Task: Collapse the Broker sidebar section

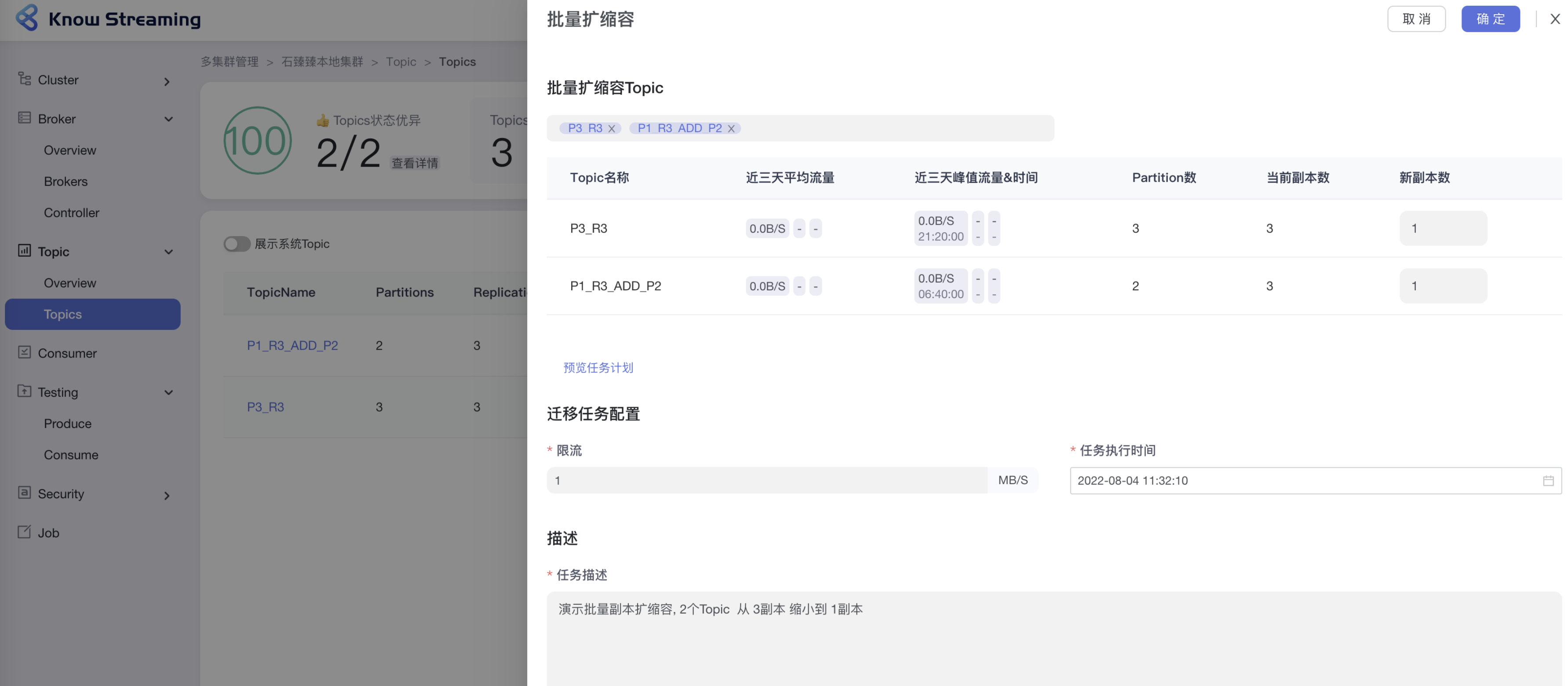Action: point(168,119)
